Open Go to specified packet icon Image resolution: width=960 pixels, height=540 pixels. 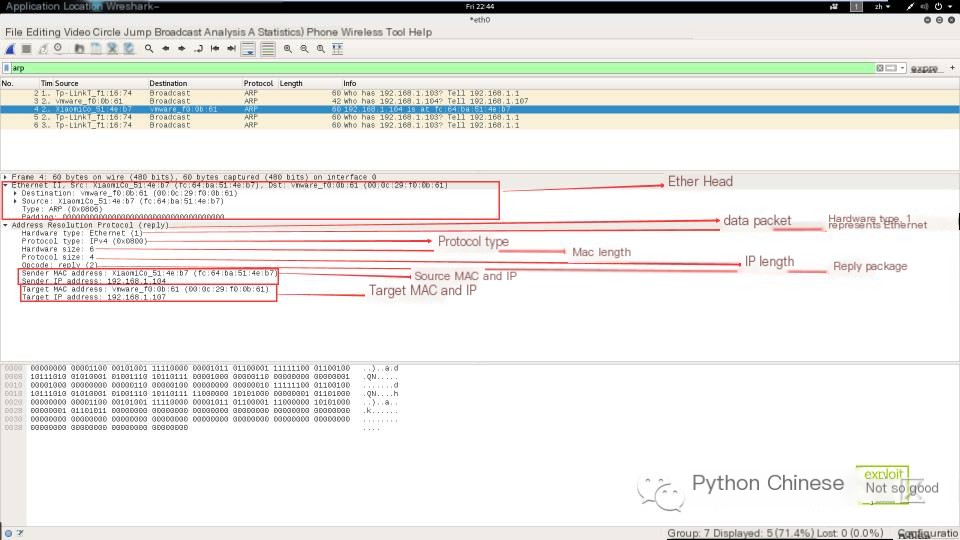point(198,49)
